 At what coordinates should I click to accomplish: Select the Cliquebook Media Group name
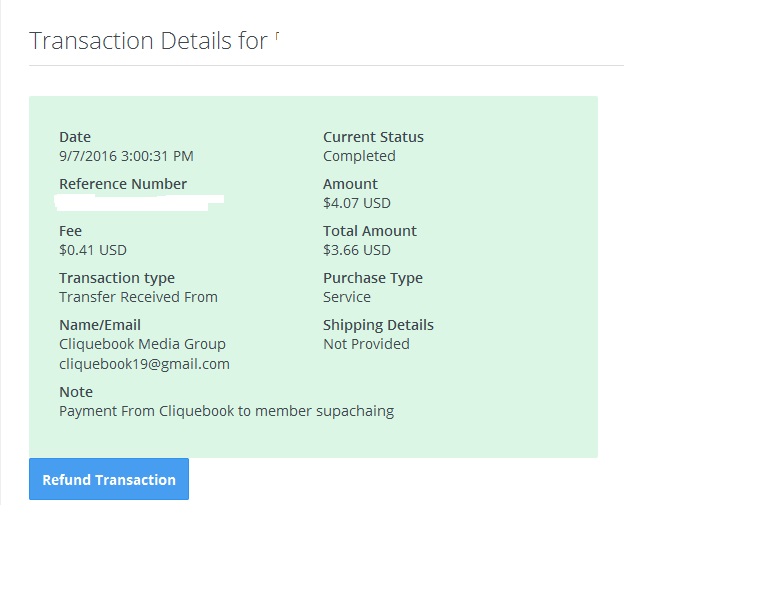coord(142,344)
